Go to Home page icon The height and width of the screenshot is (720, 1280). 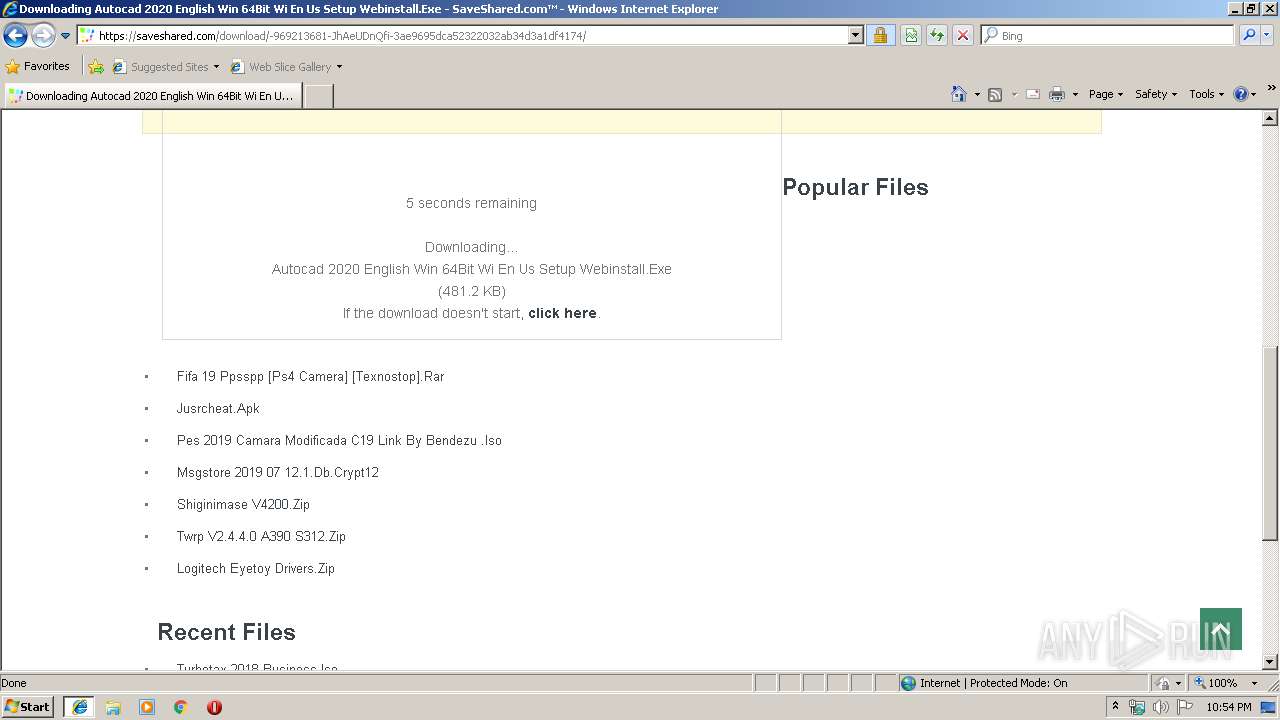[958, 94]
